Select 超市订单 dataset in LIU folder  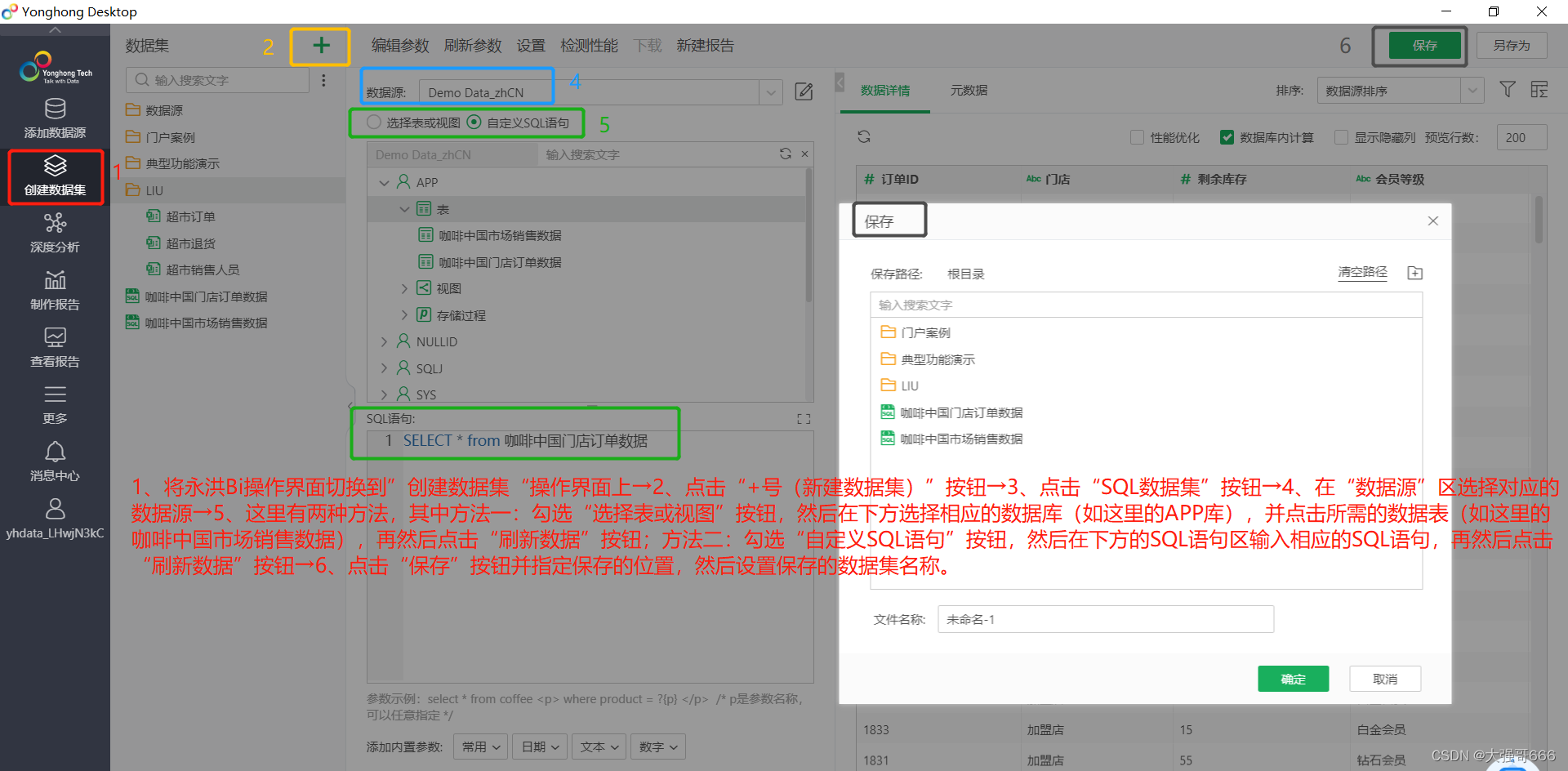pyautogui.click(x=190, y=216)
